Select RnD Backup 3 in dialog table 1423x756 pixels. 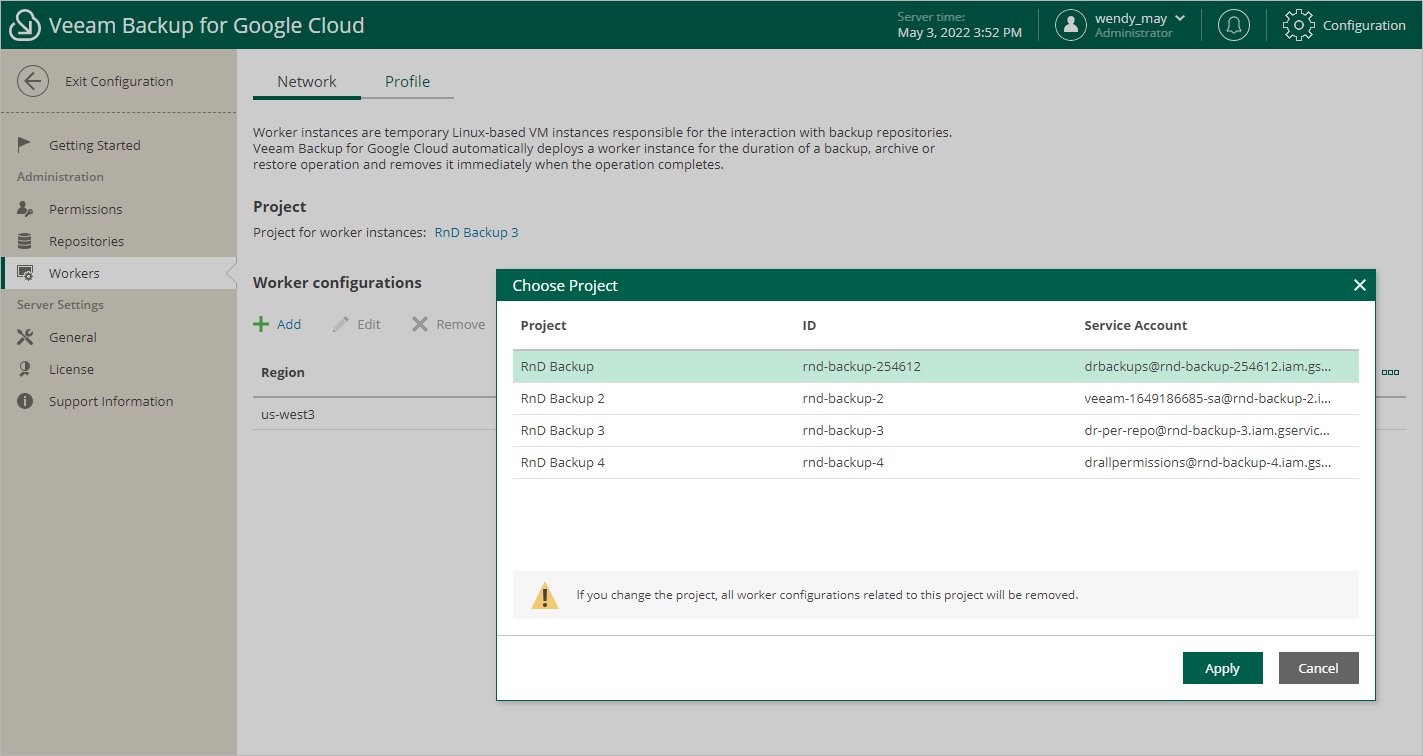click(936, 430)
